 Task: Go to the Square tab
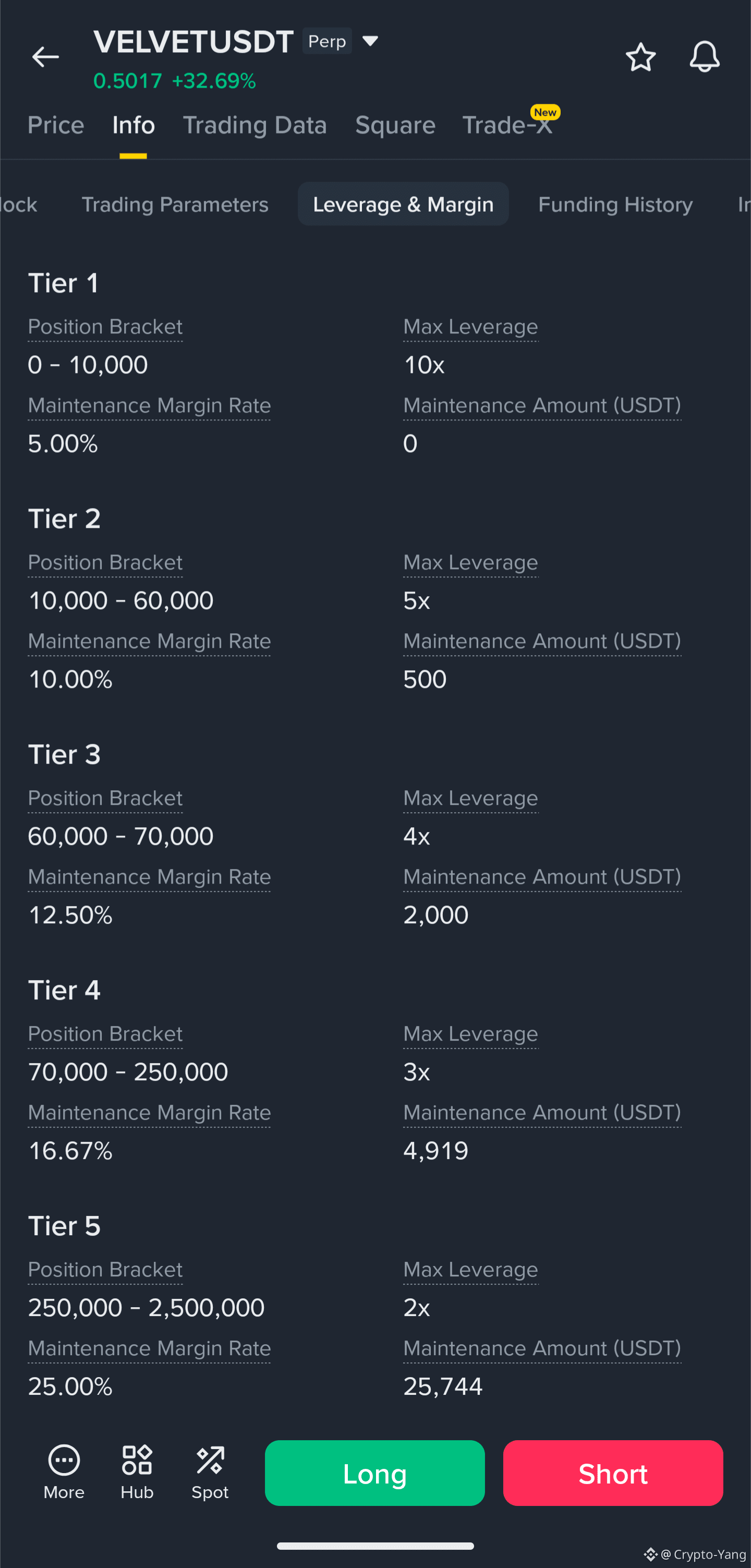pos(395,125)
